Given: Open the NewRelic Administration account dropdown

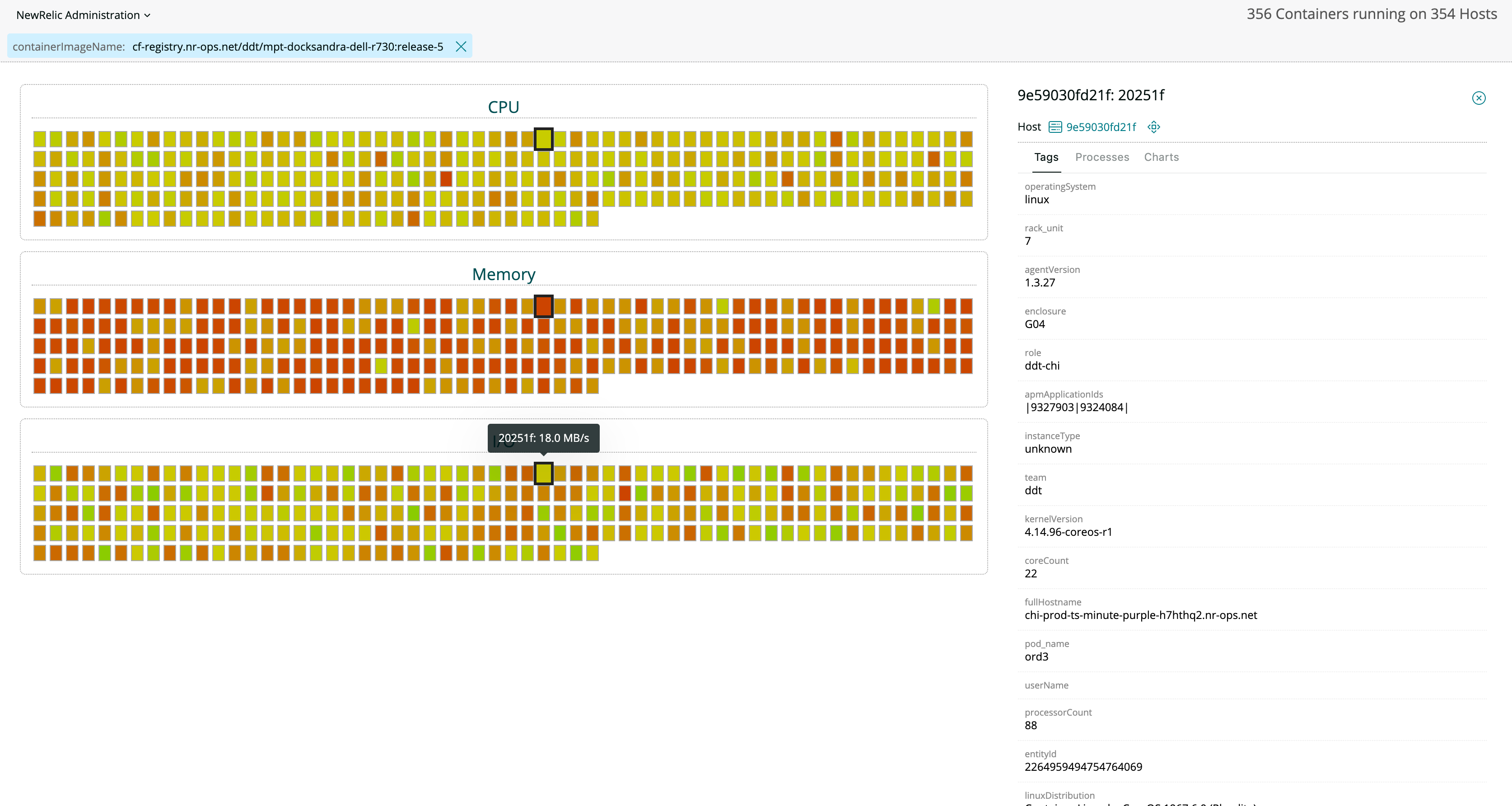Looking at the screenshot, I should pyautogui.click(x=84, y=15).
